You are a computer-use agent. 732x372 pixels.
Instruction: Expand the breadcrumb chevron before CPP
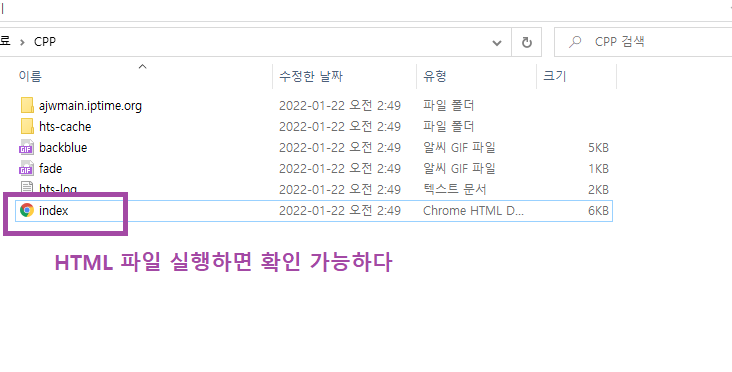pyautogui.click(x=22, y=42)
